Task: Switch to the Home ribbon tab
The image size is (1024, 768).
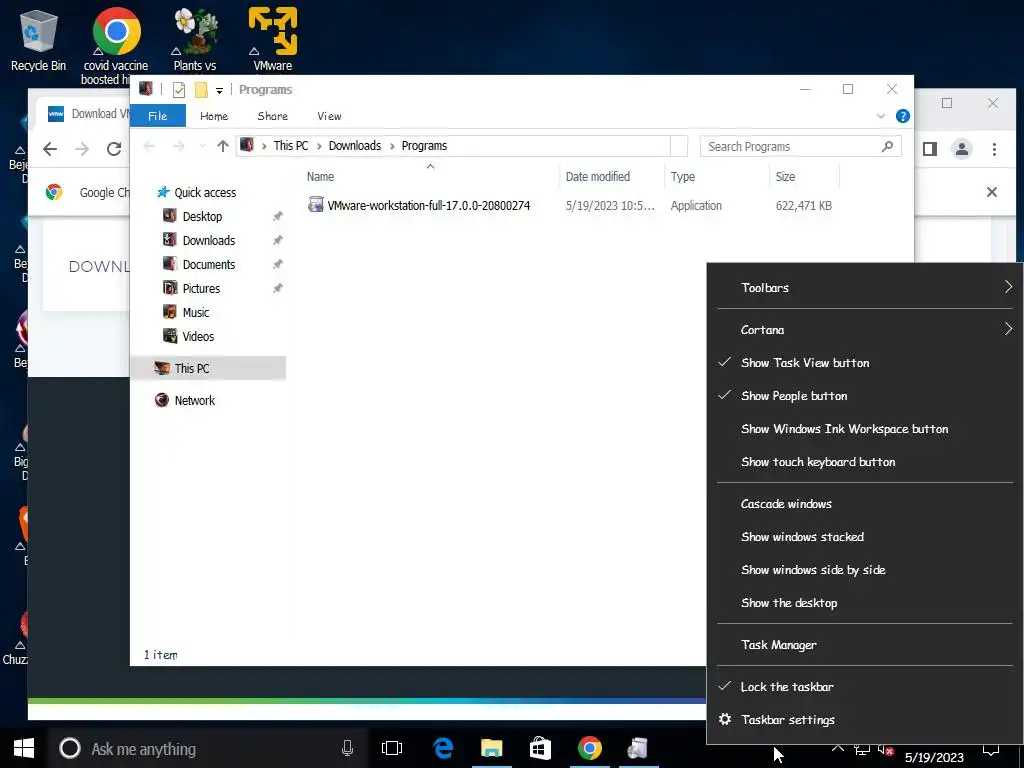Action: tap(214, 116)
